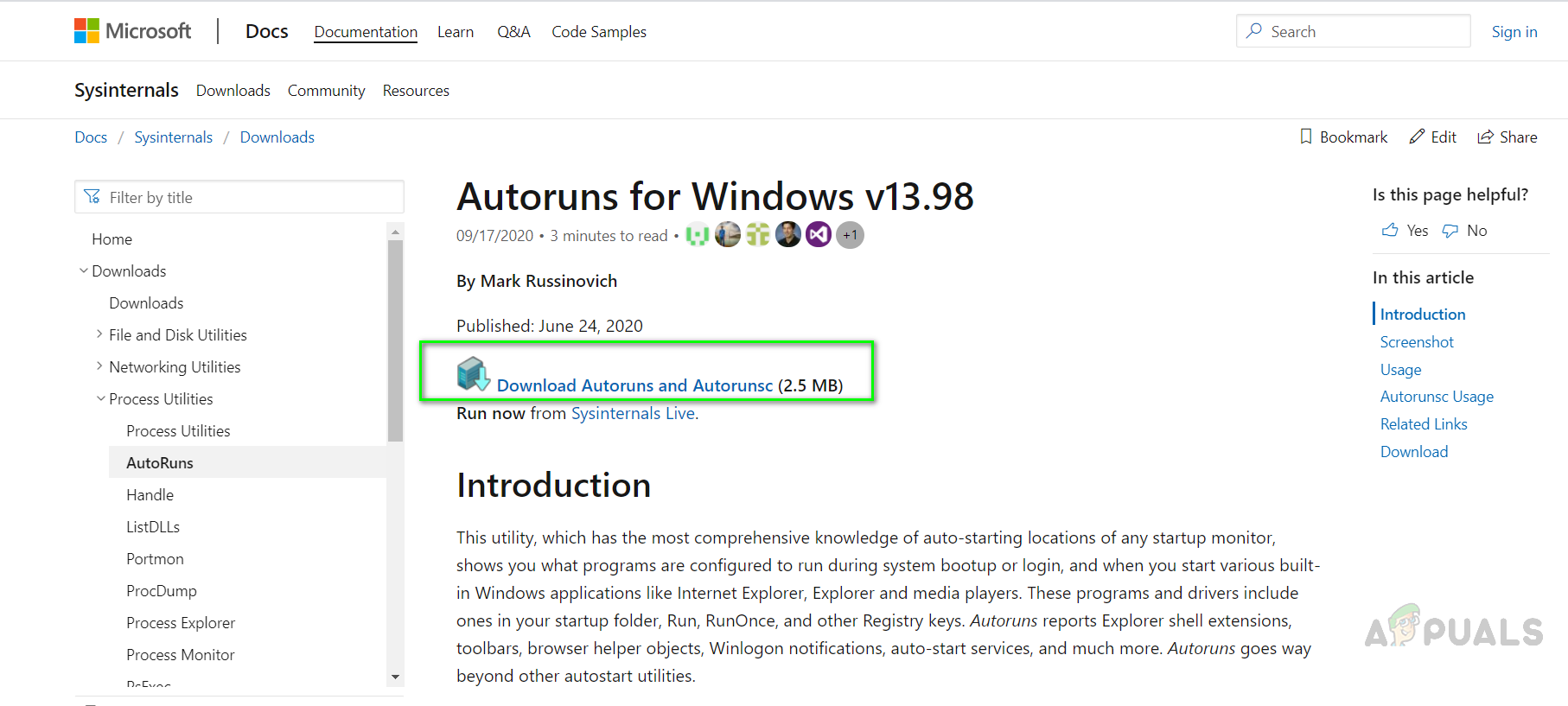The image size is (1568, 706).
Task: Open the Code Samples tab
Action: click(x=599, y=32)
